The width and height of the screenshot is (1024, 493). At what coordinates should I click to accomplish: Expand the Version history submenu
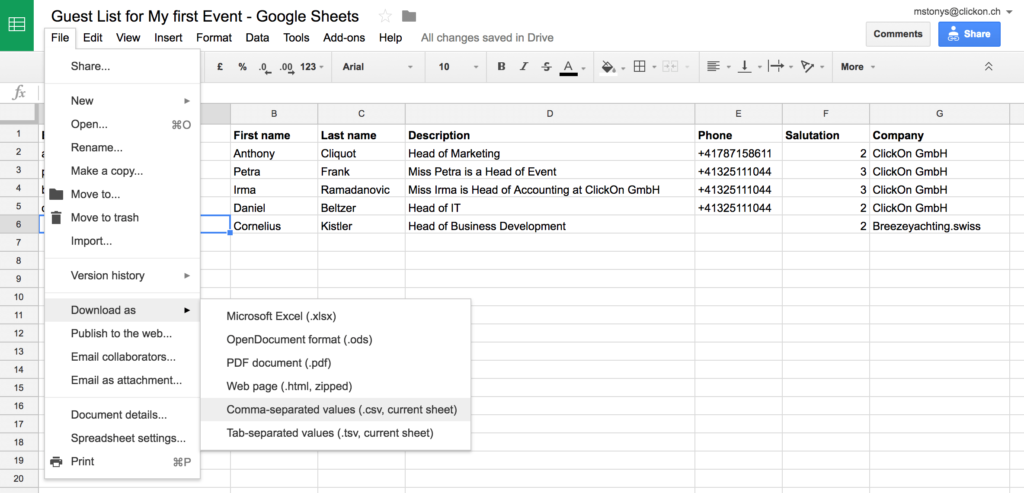click(123, 276)
